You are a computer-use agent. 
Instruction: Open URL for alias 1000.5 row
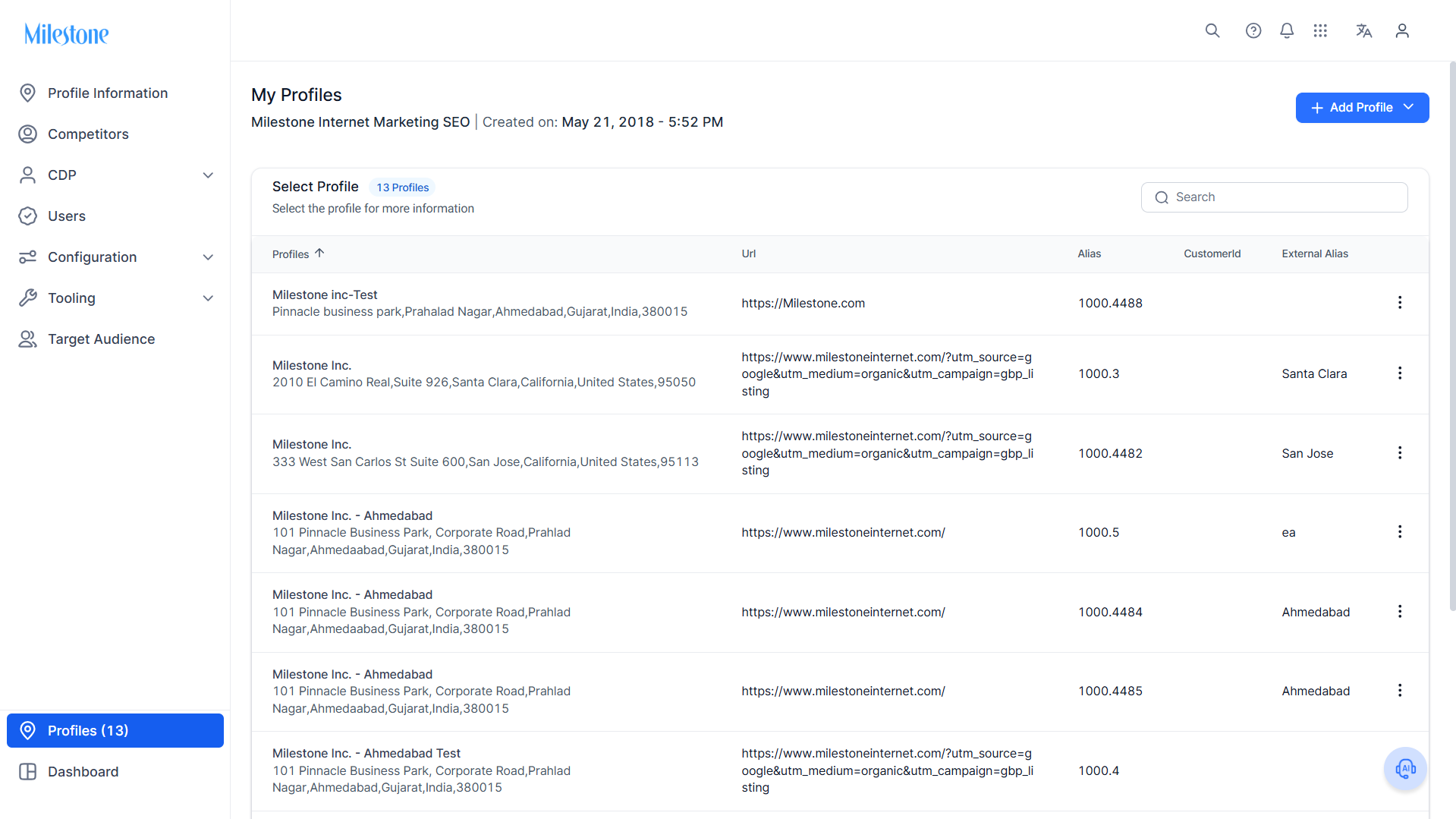coord(843,533)
